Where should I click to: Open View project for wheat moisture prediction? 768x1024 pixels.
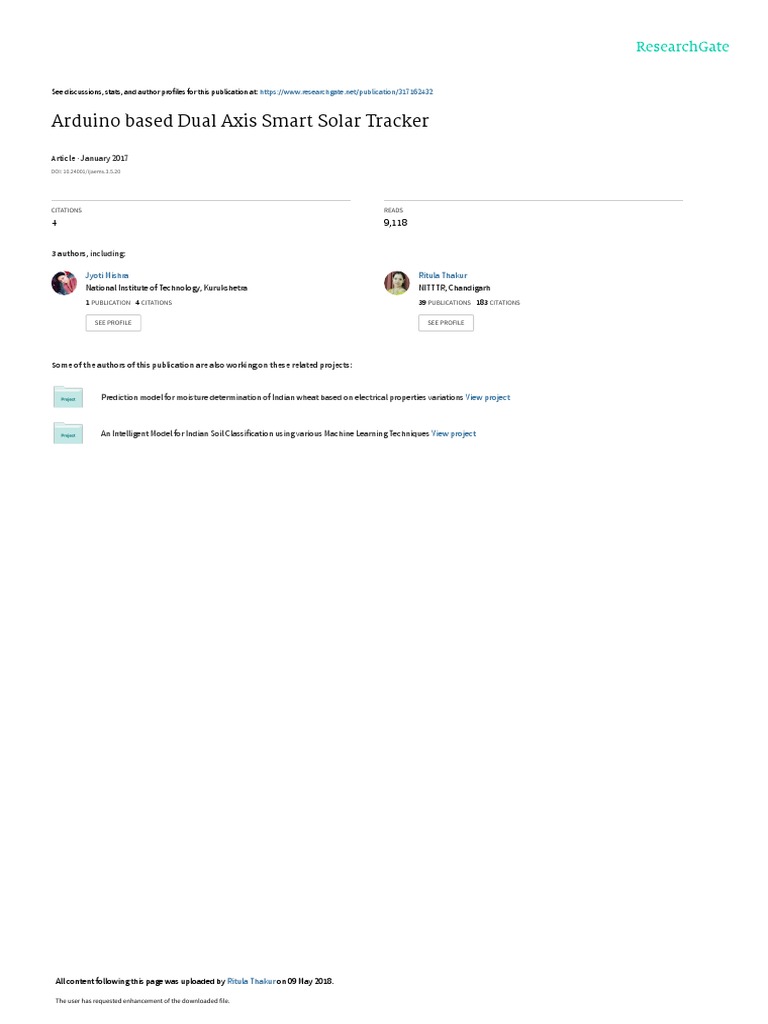click(x=488, y=397)
